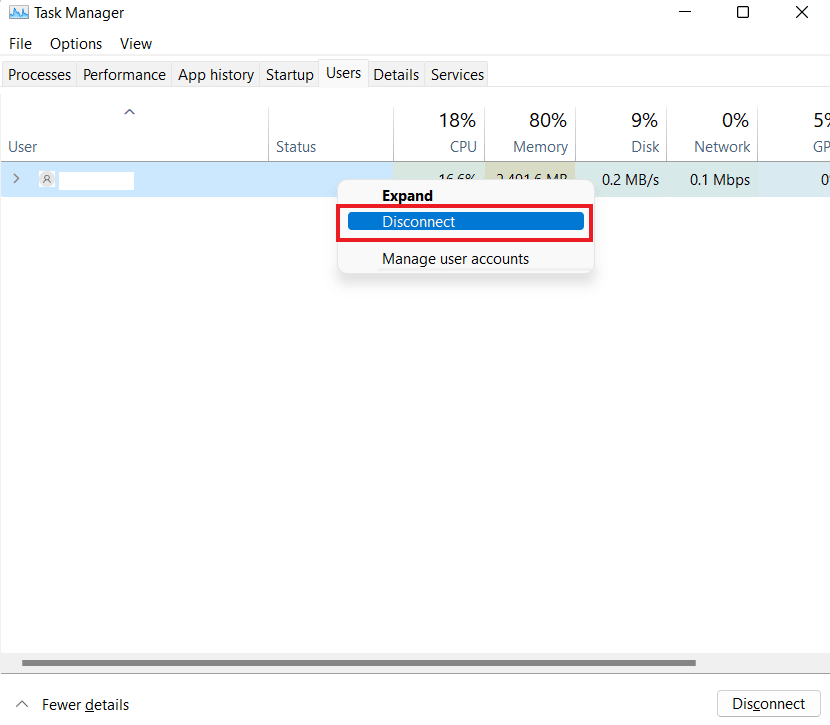The height and width of the screenshot is (725, 830).
Task: Click the Task Manager app icon in title bar
Action: pyautogui.click(x=19, y=12)
